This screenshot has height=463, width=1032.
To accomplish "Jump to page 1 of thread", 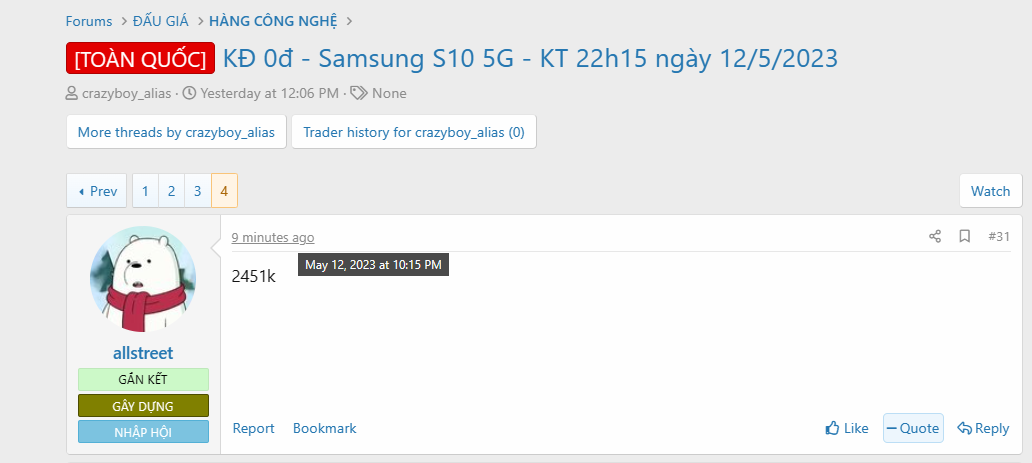I will (x=145, y=191).
